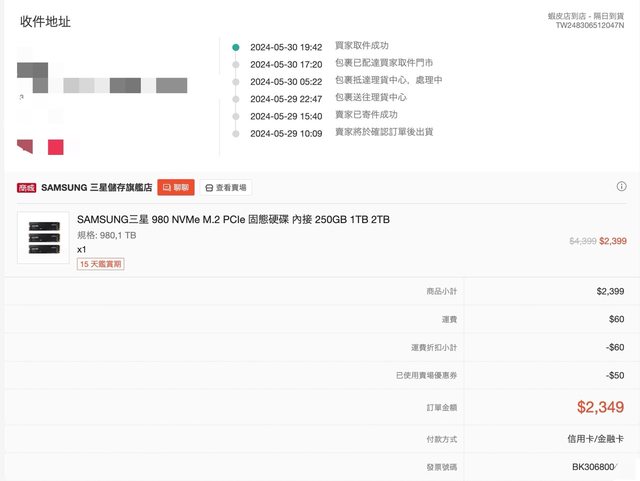Open the Samsung SSD product thumbnail
The height and width of the screenshot is (481, 640).
point(43,237)
